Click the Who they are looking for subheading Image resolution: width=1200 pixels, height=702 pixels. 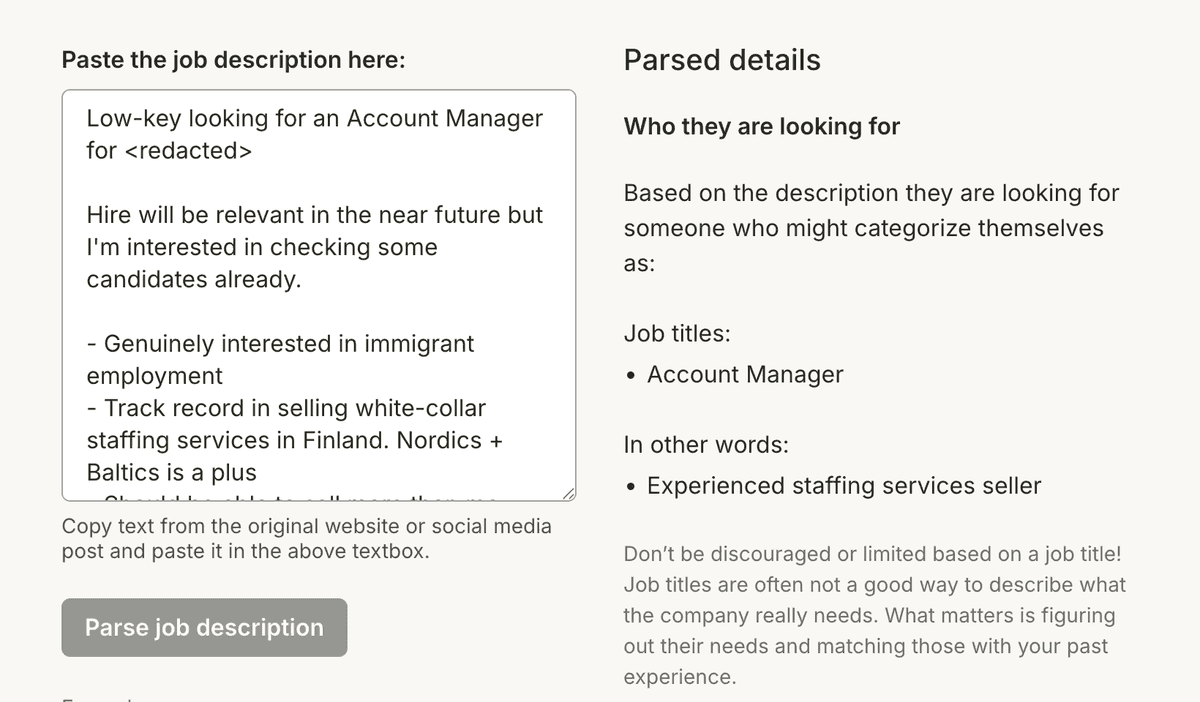tap(761, 127)
